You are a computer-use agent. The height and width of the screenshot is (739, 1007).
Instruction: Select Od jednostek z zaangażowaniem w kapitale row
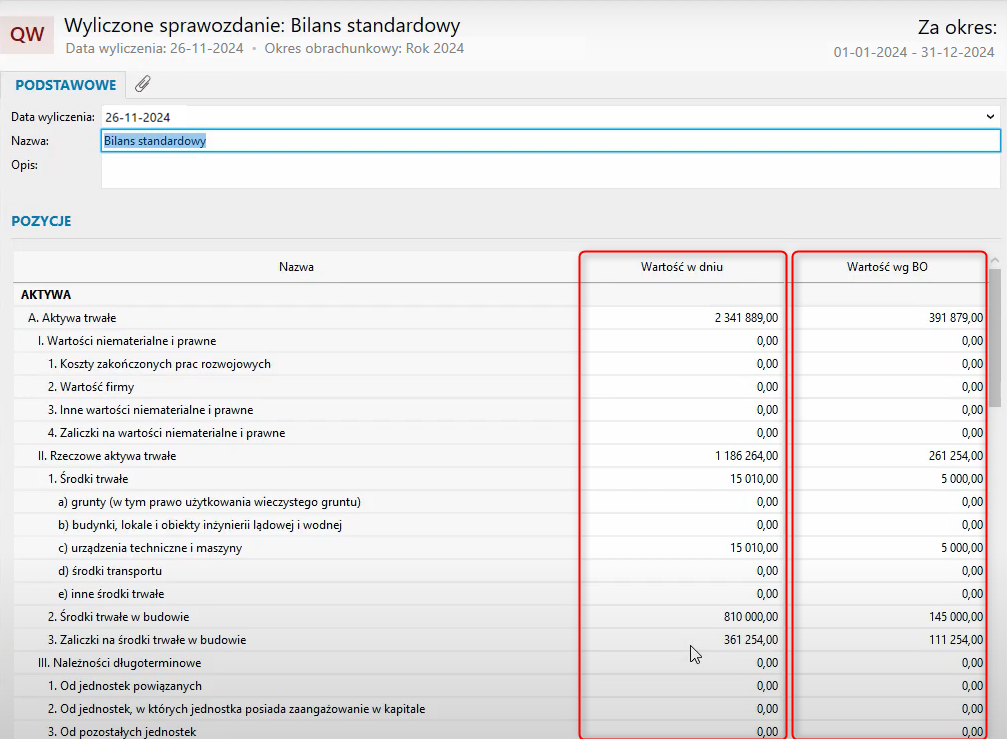tap(500, 709)
